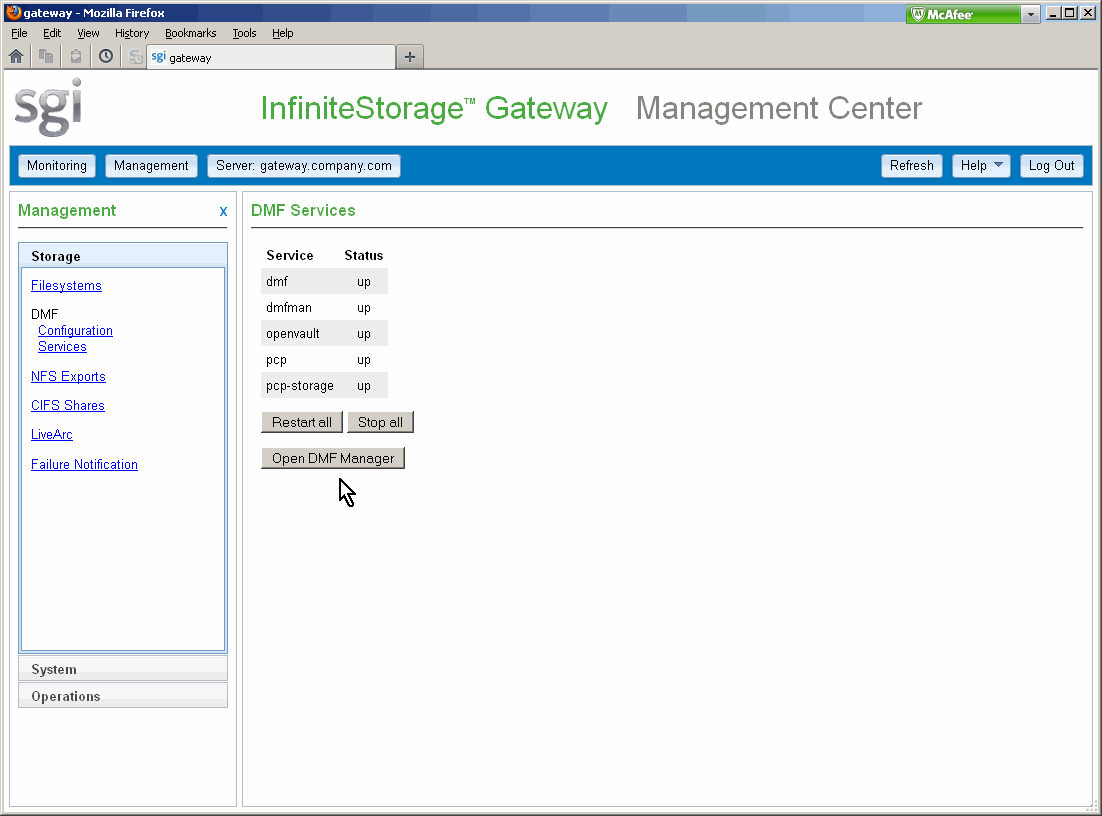
Task: Open DMF Configuration link
Action: [x=75, y=330]
